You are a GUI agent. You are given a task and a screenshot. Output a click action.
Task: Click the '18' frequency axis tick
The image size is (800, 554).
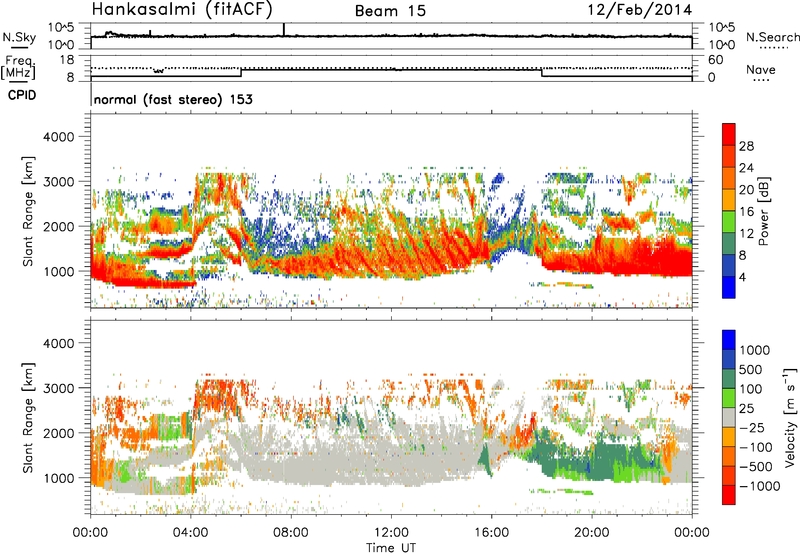pyautogui.click(x=67, y=59)
